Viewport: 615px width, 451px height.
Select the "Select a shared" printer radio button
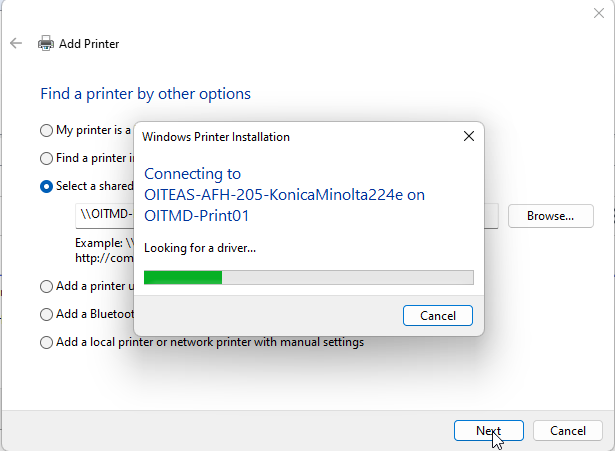[47, 186]
